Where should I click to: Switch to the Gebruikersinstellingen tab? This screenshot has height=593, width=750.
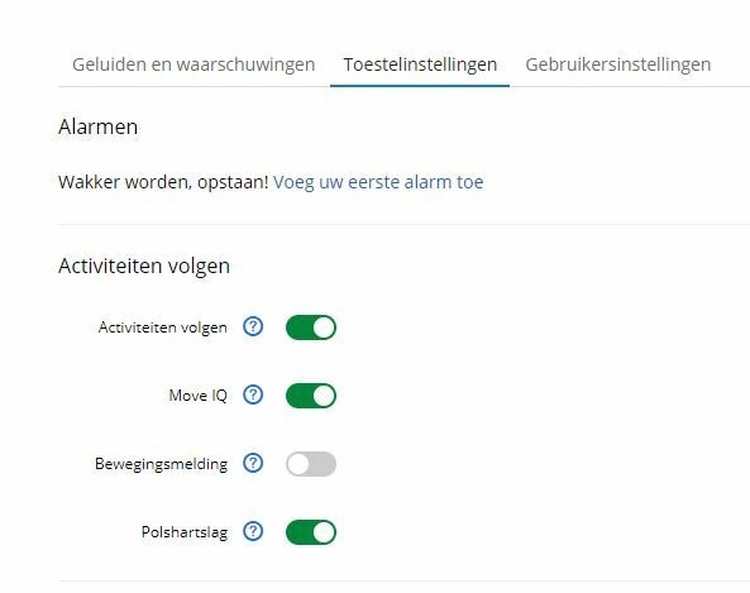pos(618,65)
